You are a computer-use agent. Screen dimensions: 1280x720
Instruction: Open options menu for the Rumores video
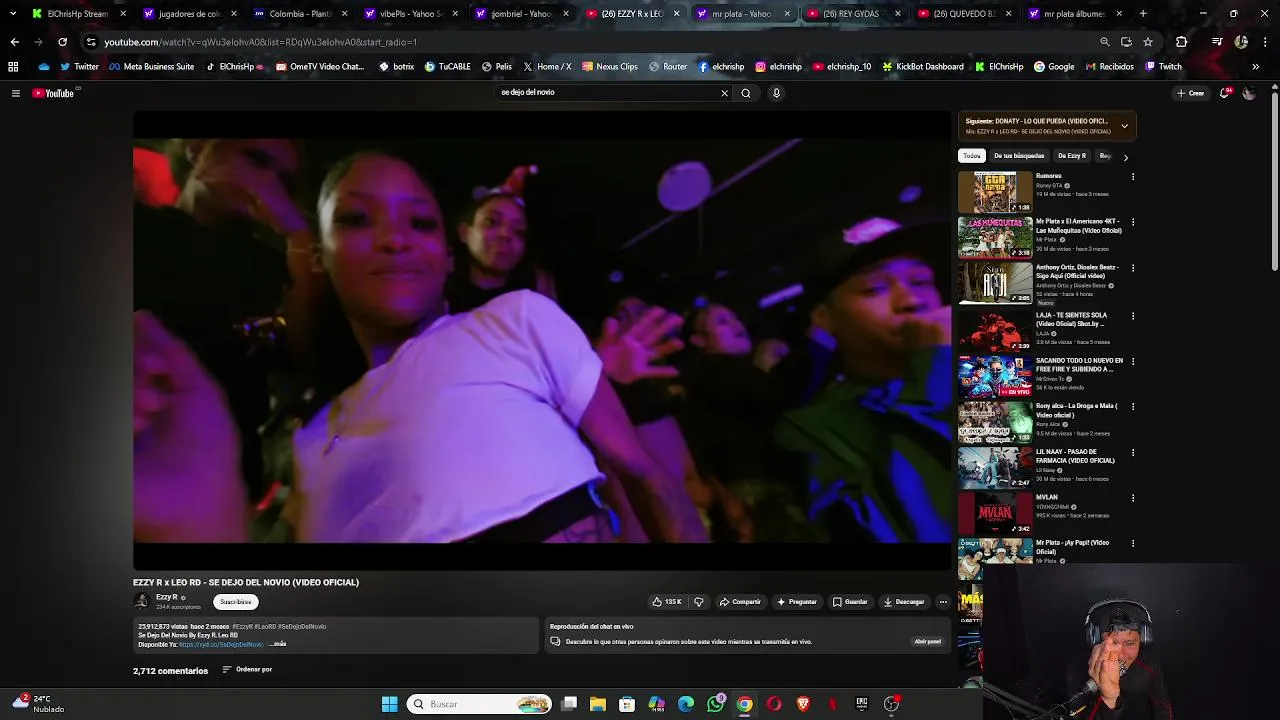[1132, 177]
